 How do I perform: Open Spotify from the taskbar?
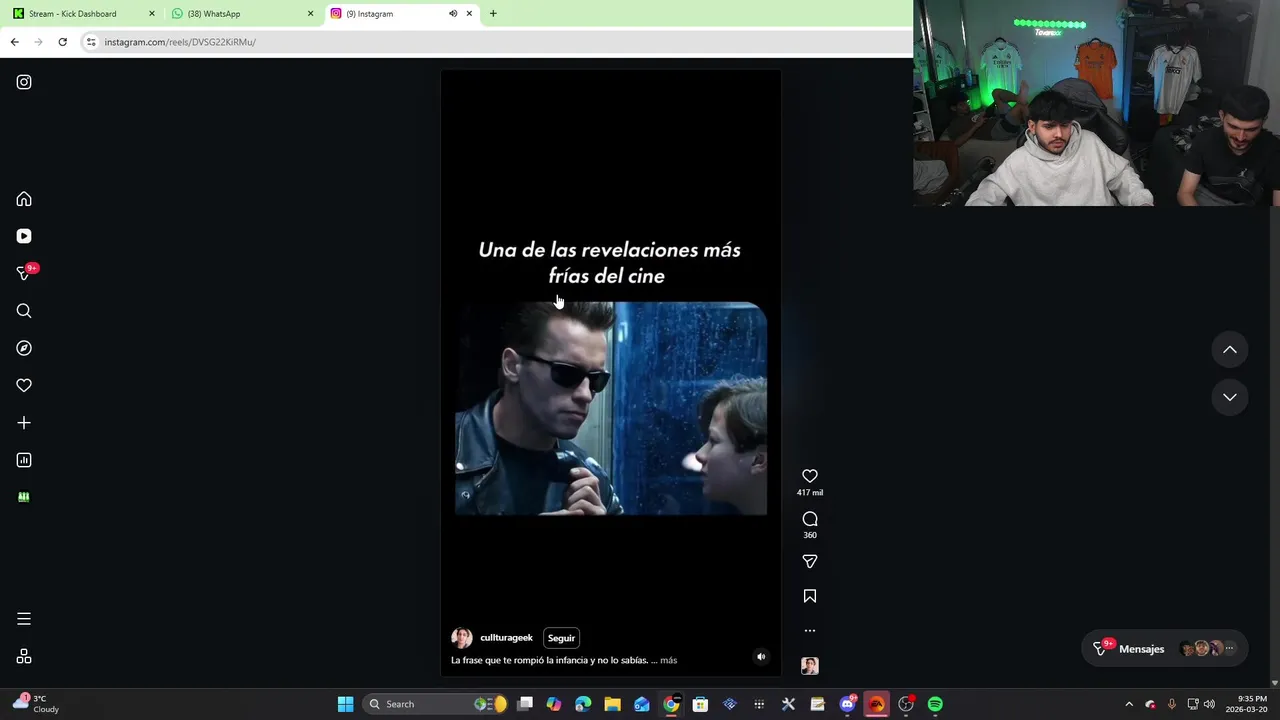pyautogui.click(x=935, y=704)
